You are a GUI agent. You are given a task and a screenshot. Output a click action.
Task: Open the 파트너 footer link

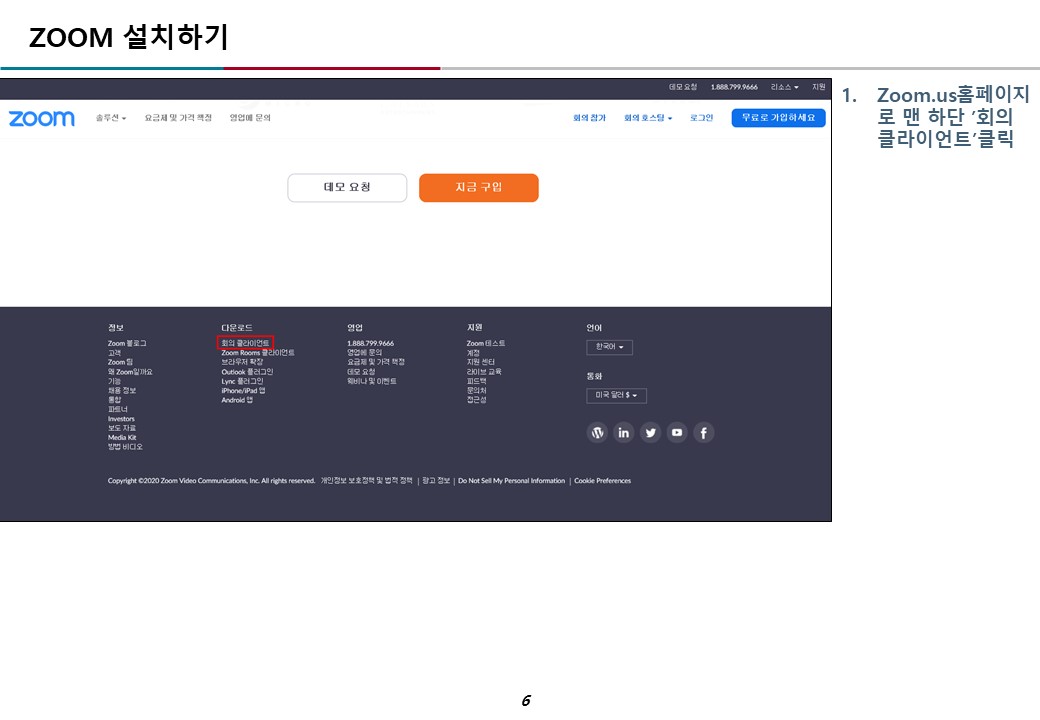[x=118, y=409]
